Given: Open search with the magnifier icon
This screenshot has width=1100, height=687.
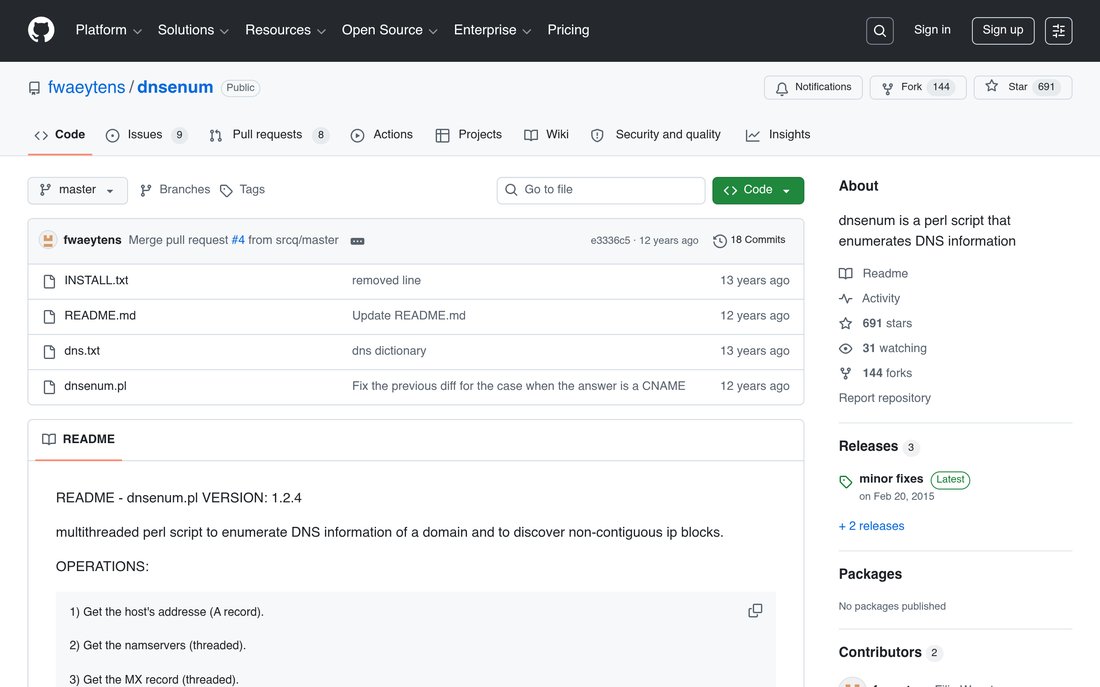Looking at the screenshot, I should click(879, 31).
